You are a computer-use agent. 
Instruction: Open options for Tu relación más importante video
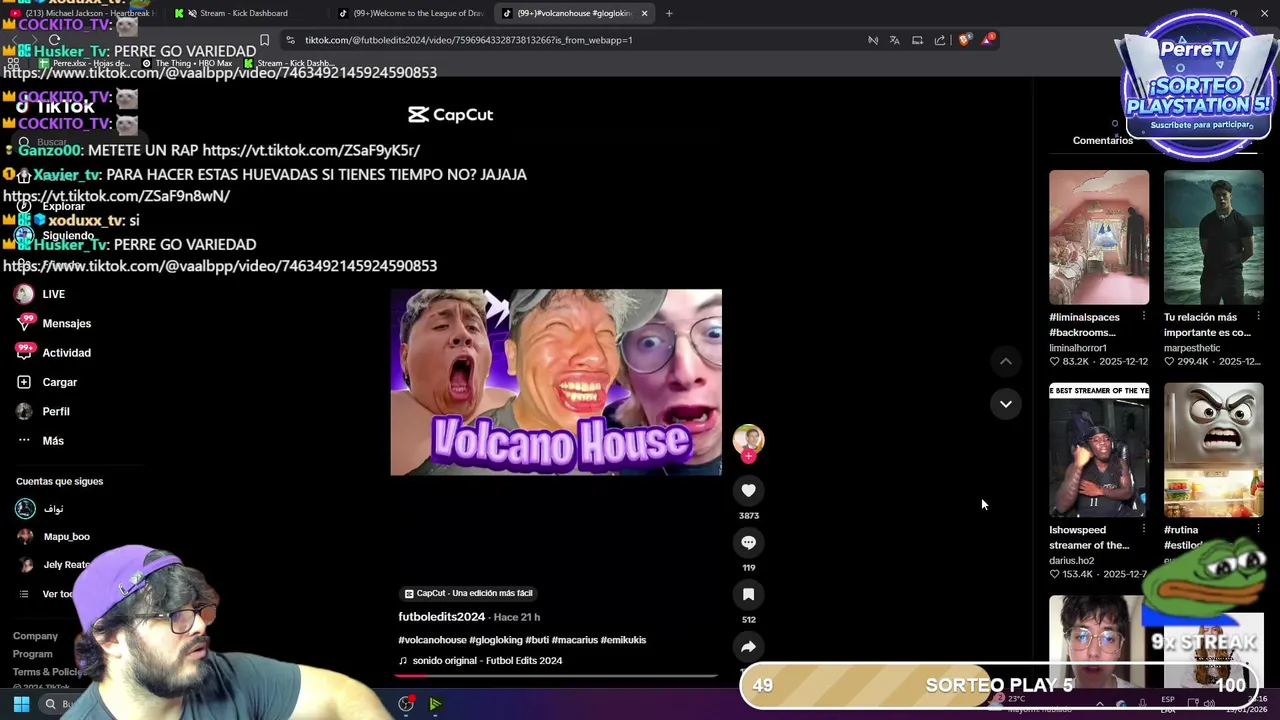[1258, 317]
